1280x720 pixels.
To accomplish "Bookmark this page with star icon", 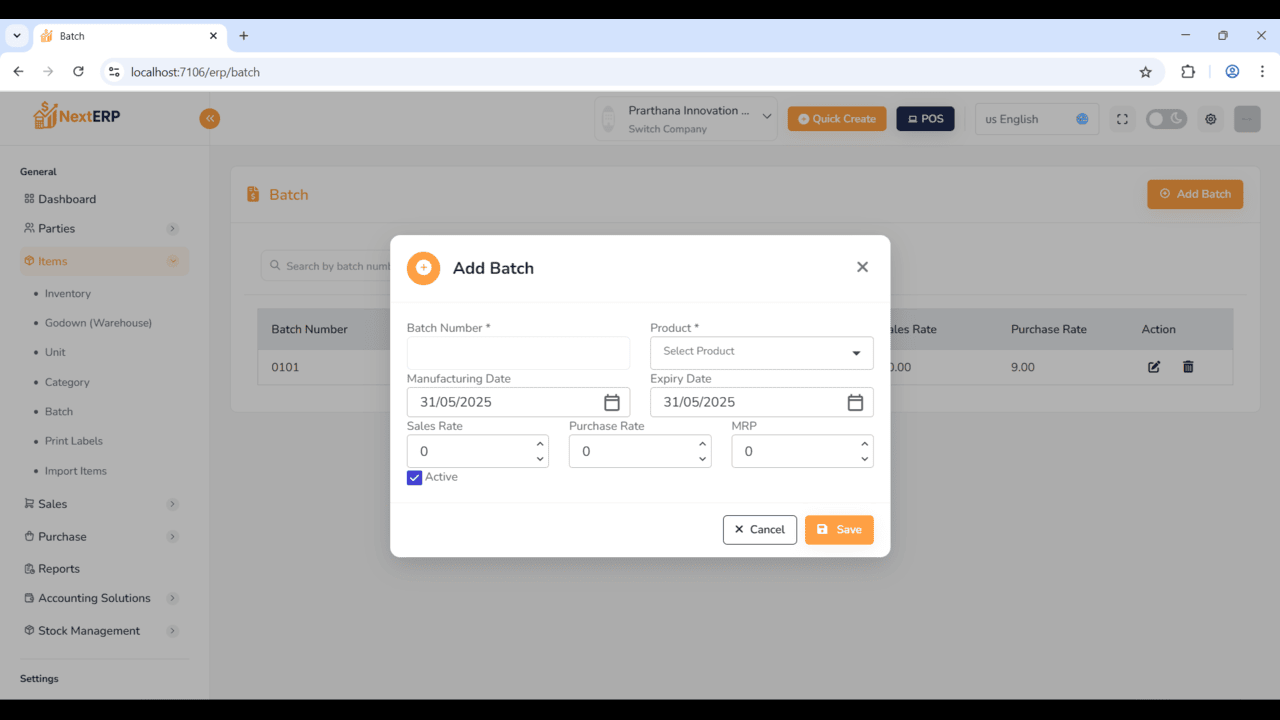I will (1145, 72).
